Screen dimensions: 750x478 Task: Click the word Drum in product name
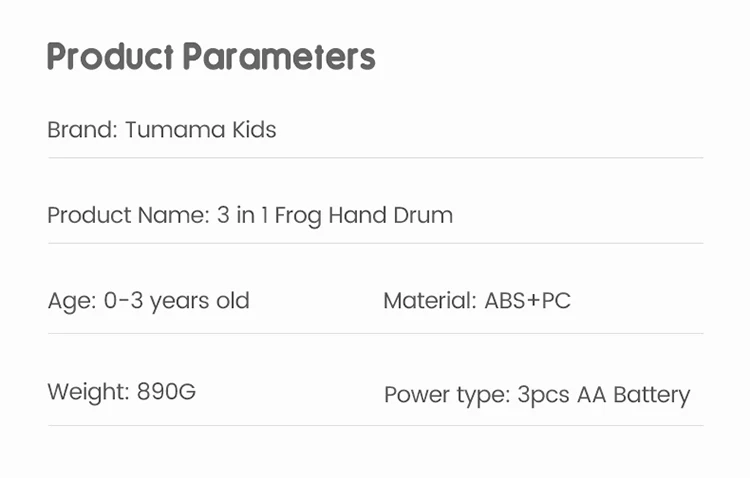[423, 215]
